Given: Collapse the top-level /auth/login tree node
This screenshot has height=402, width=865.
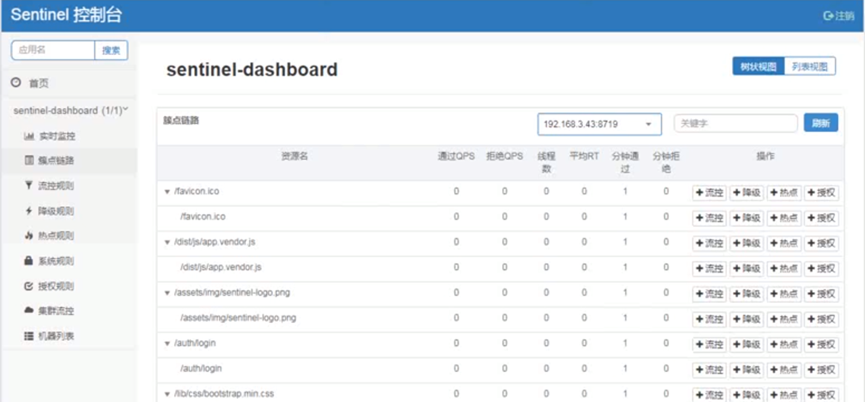Looking at the screenshot, I should (x=167, y=344).
